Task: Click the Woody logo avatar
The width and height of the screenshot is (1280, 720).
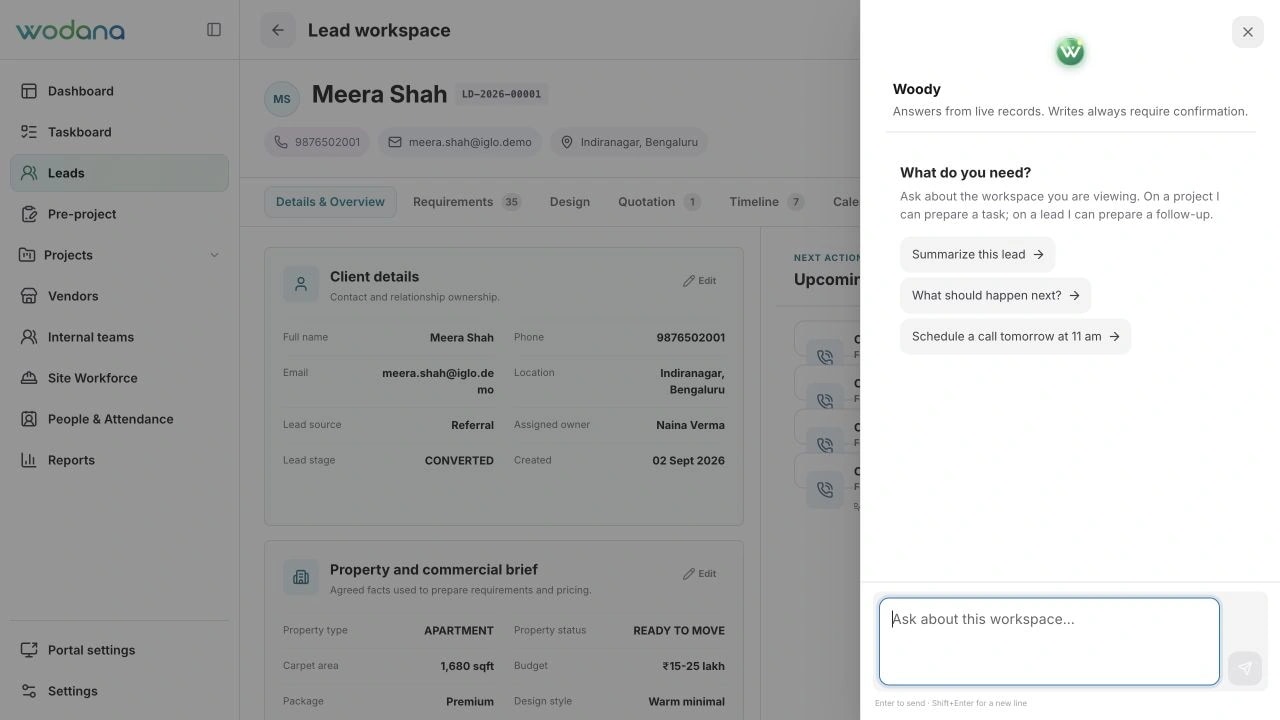Action: [1070, 51]
